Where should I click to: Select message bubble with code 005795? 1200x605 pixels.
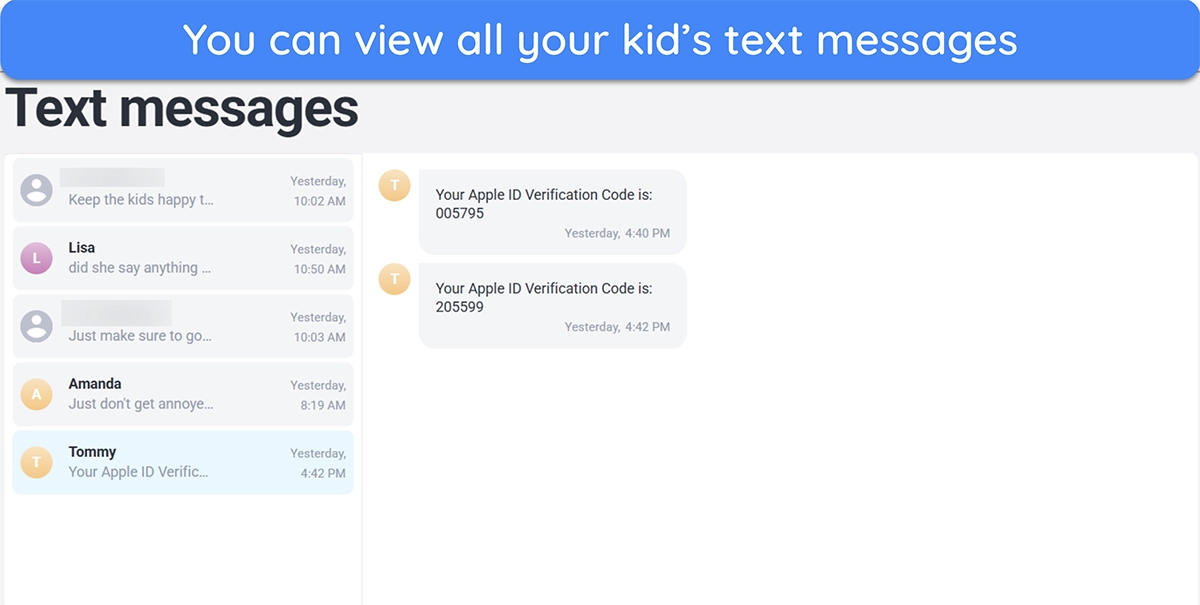click(552, 212)
